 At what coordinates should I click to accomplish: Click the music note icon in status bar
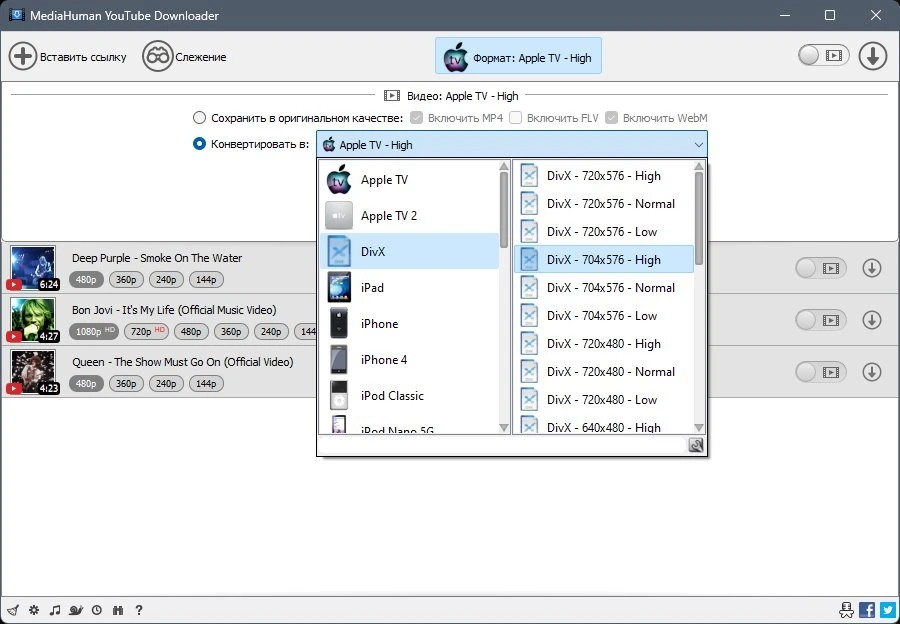pos(55,610)
